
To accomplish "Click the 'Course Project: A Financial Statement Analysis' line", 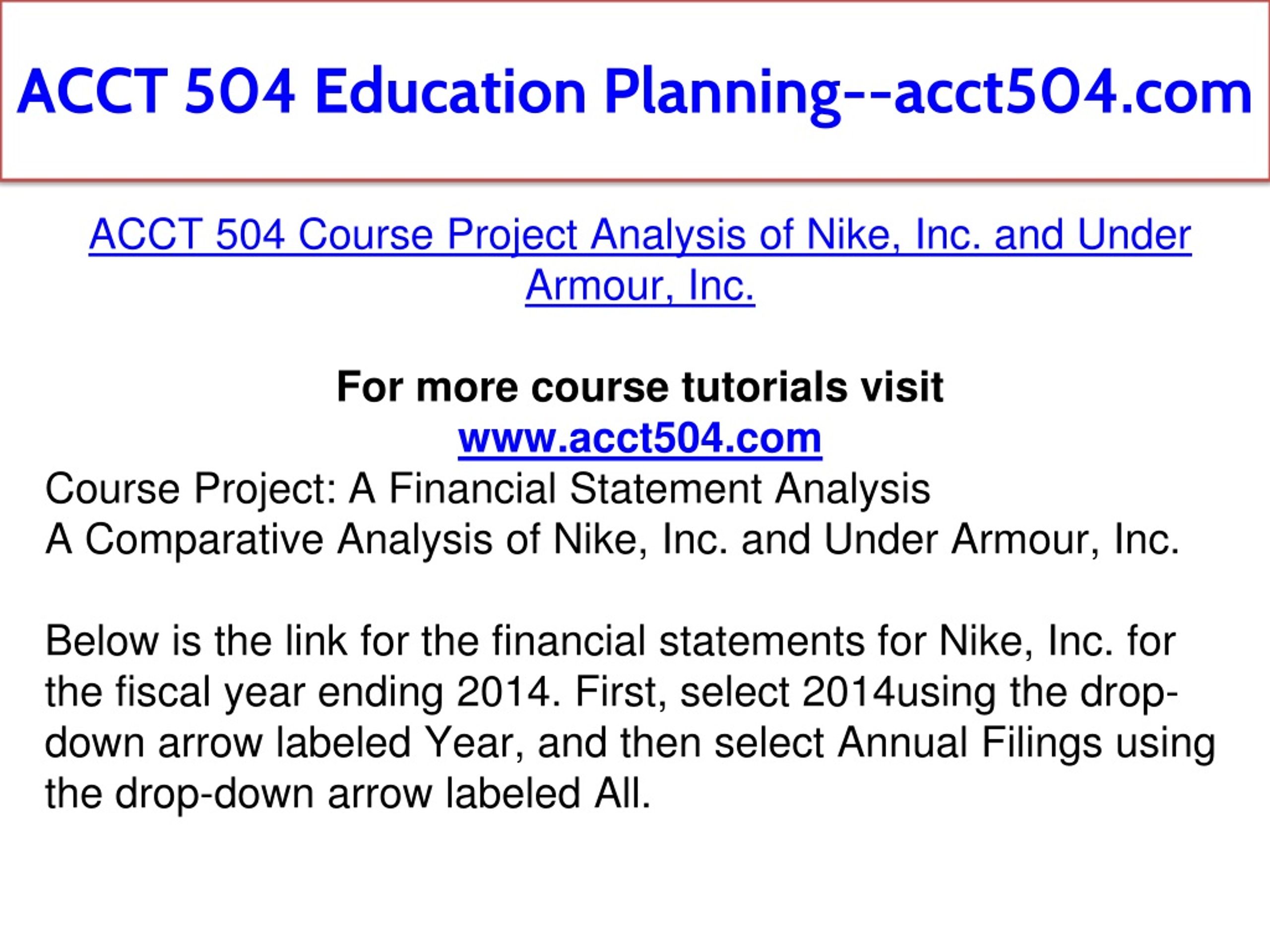I will tap(488, 489).
